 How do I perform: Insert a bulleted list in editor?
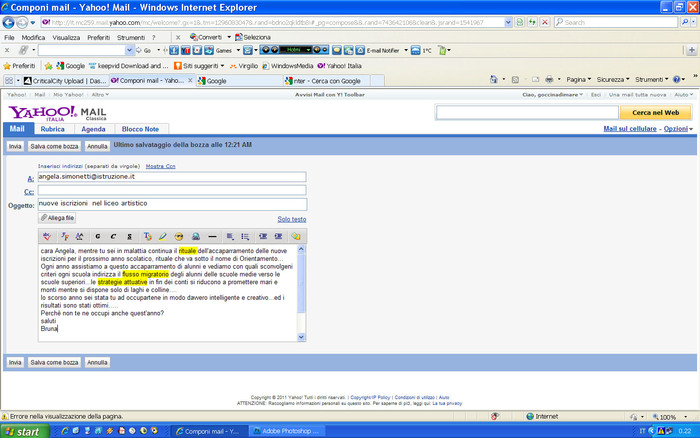click(245, 236)
